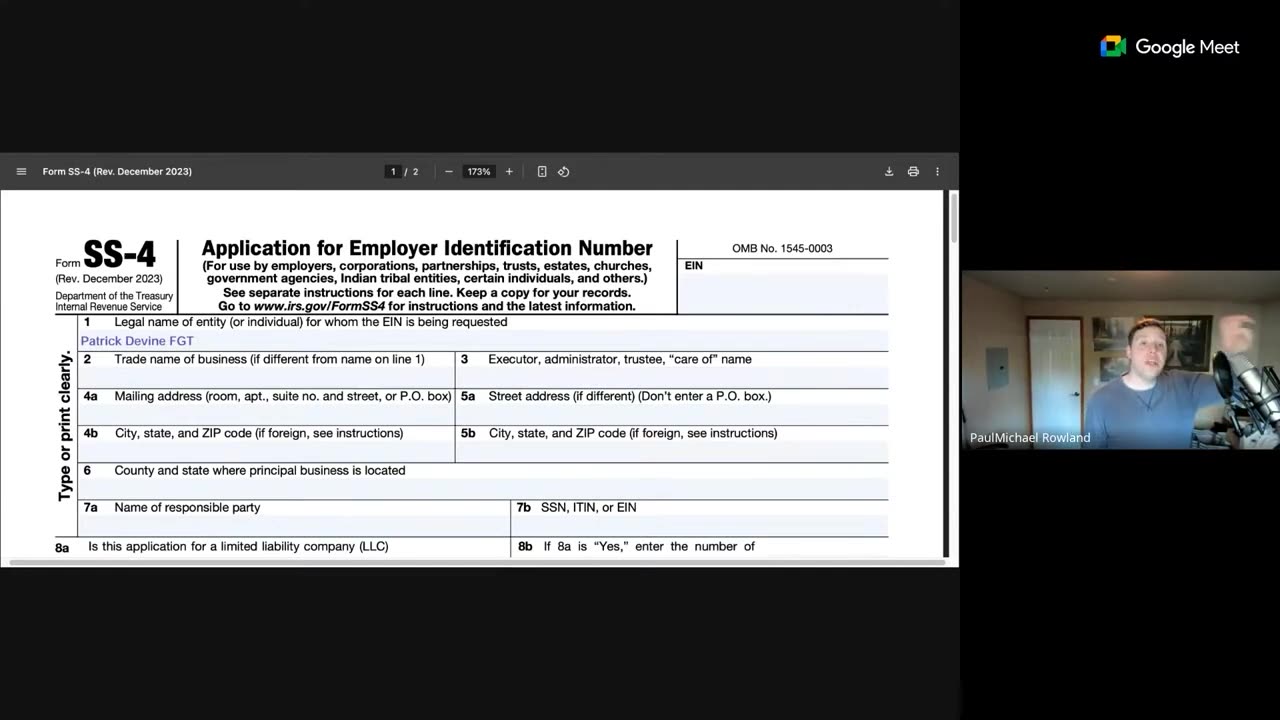The height and width of the screenshot is (720, 1280).
Task: Edit the current page number field
Action: pyautogui.click(x=393, y=171)
